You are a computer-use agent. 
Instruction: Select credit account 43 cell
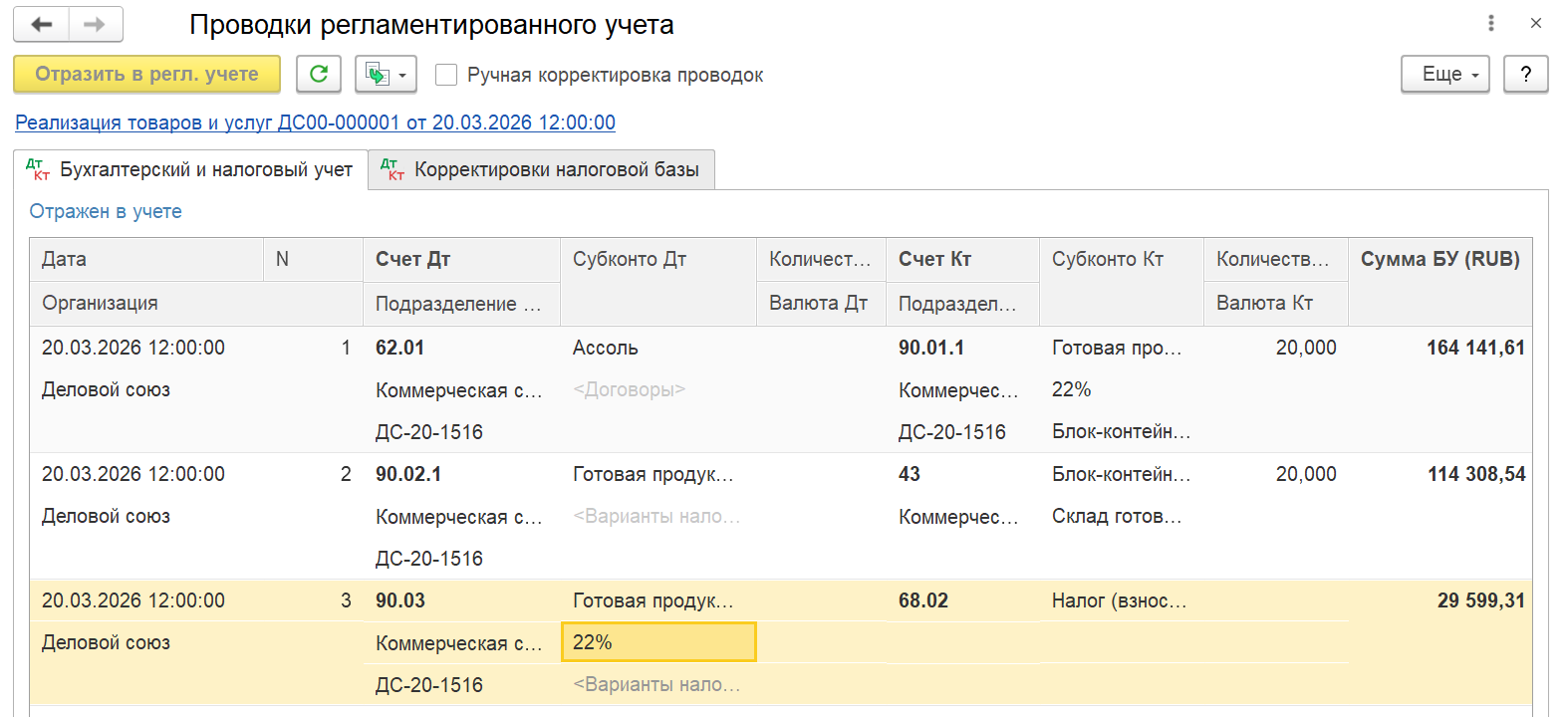(962, 474)
